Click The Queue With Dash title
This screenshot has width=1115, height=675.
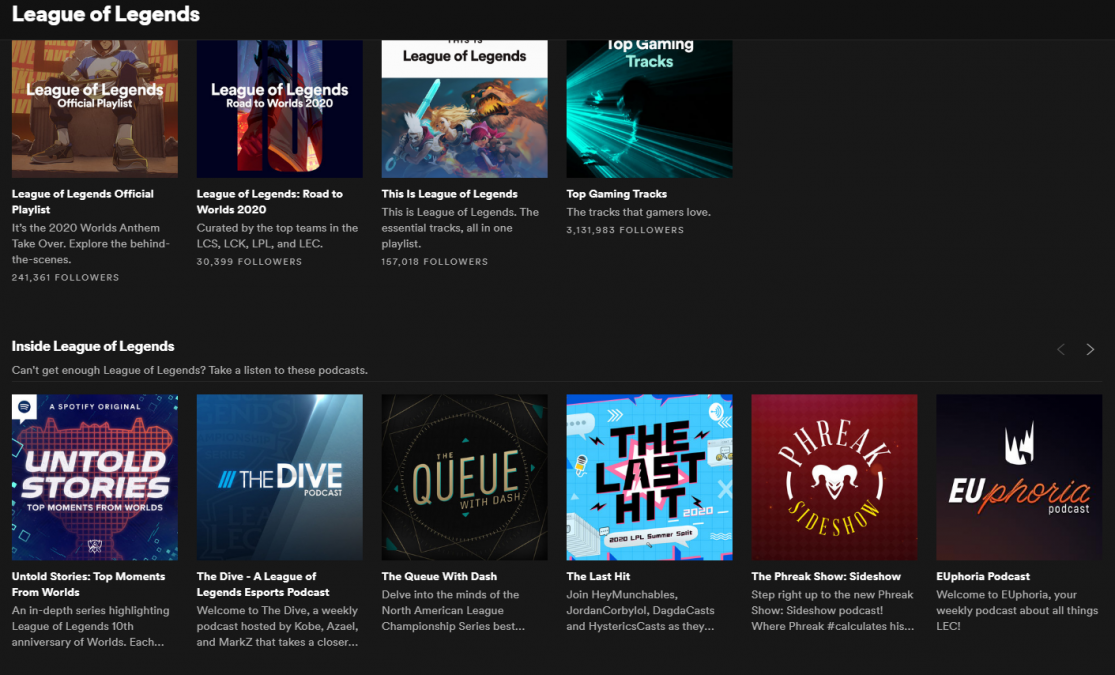[439, 576]
